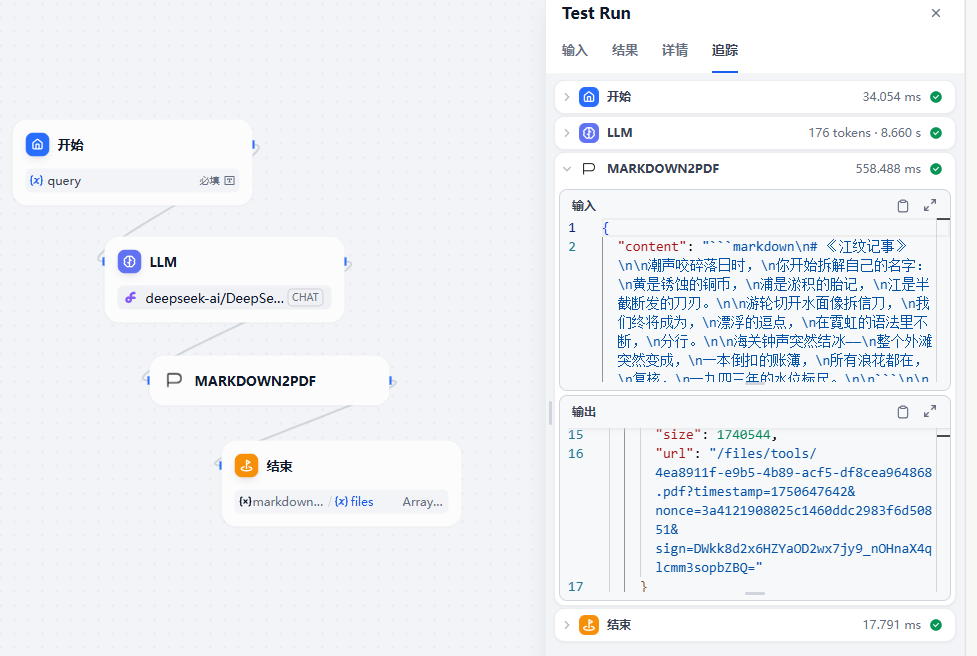Close the Test Run panel

[x=936, y=13]
